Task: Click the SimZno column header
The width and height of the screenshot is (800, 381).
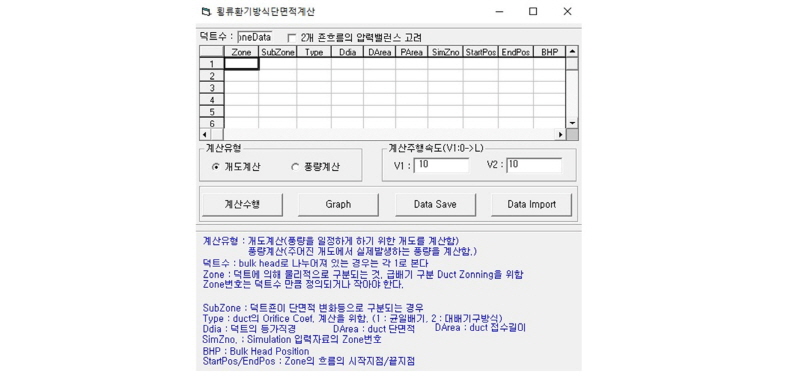Action: tap(445, 52)
